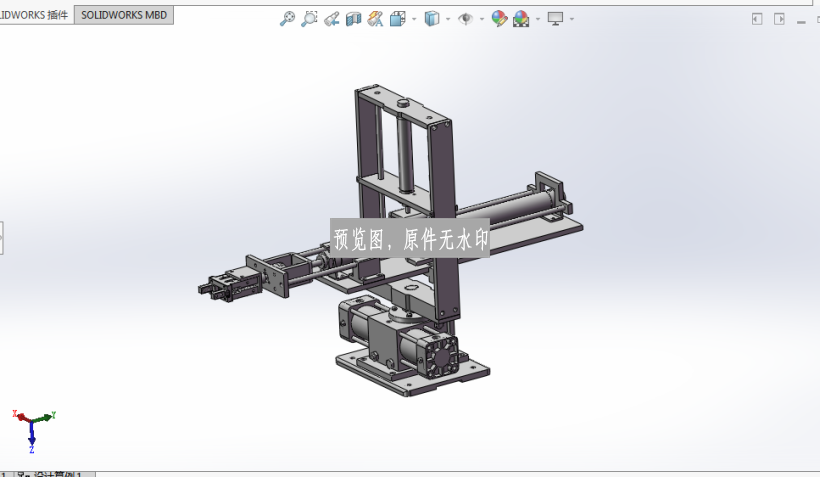Click collapse-left panel arrow button

point(757,19)
